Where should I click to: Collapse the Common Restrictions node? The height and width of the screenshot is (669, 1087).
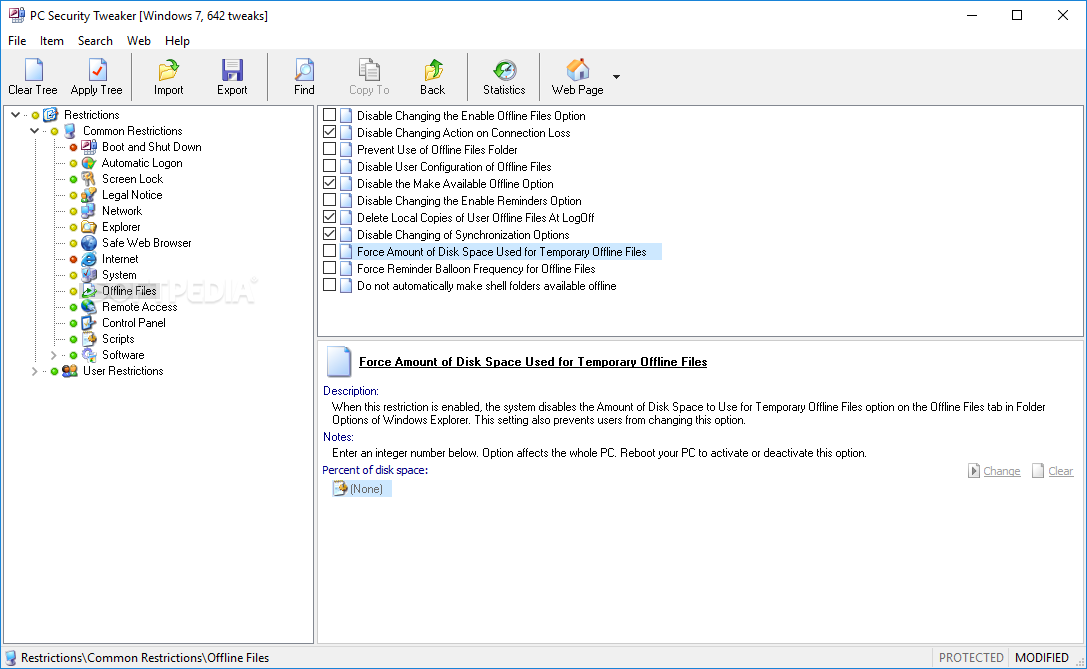click(x=35, y=131)
